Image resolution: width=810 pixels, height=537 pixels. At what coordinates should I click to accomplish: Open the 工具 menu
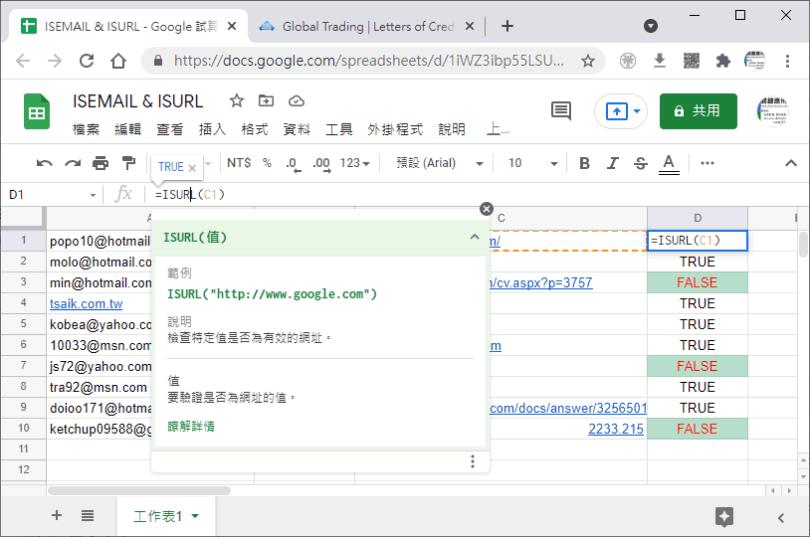[339, 129]
